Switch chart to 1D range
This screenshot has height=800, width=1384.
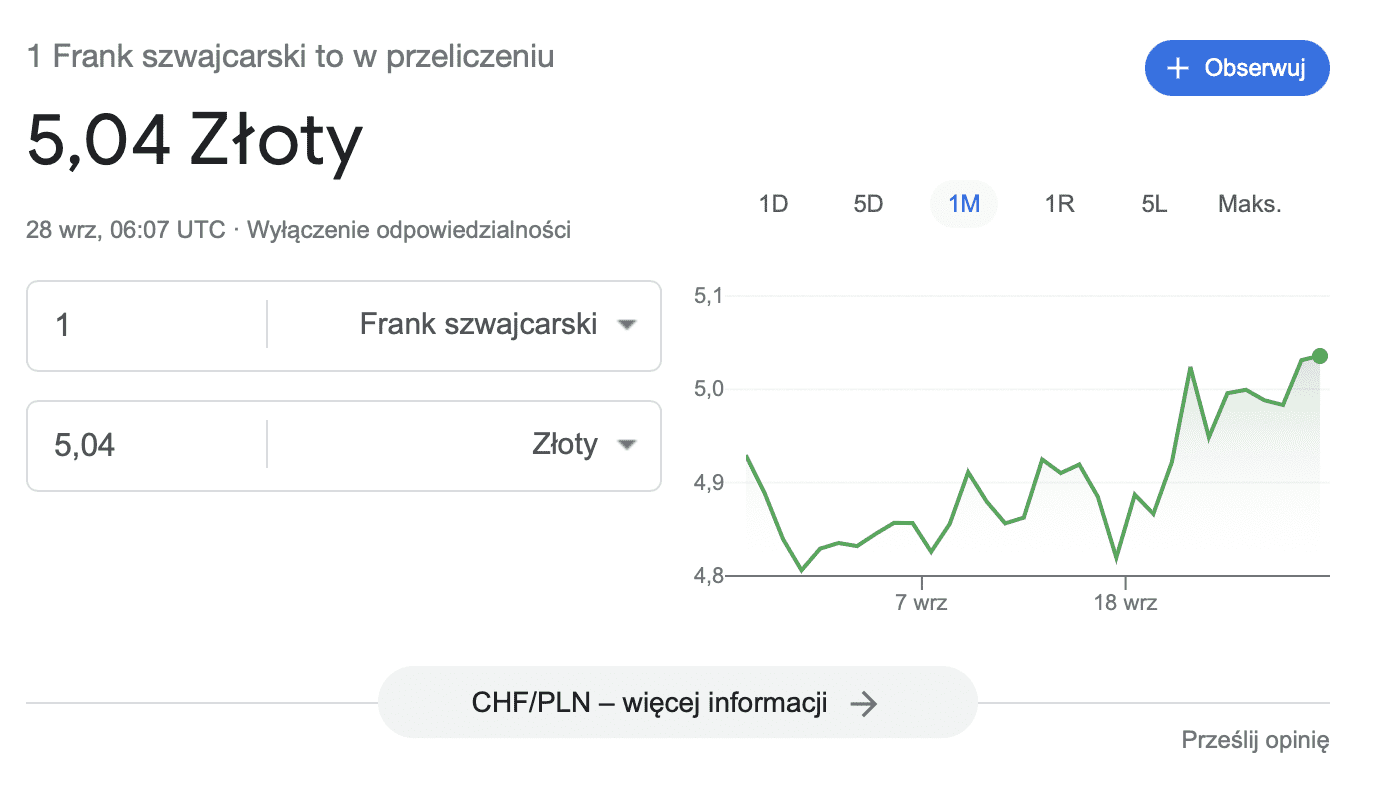[x=773, y=204]
